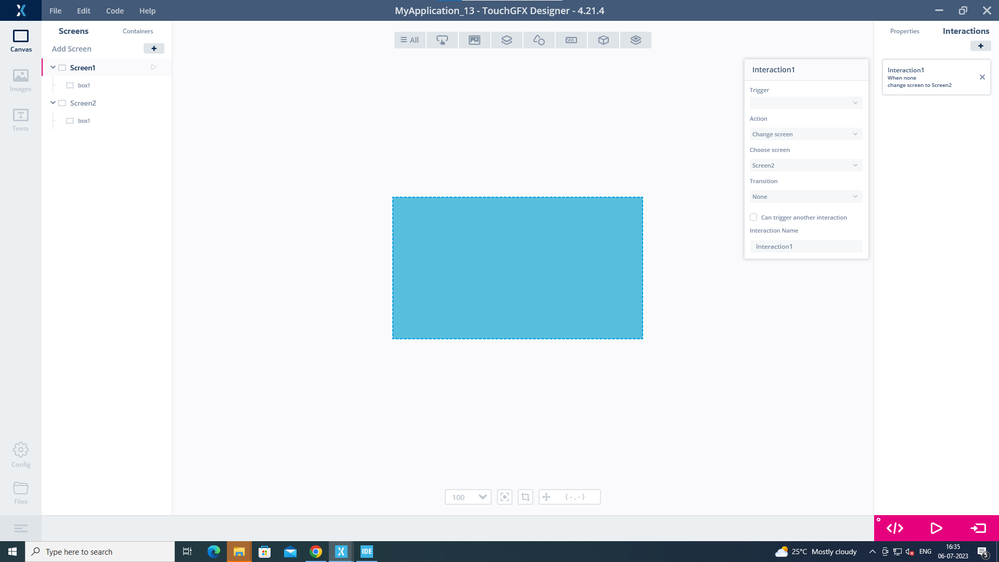Screen dimensions: 999x562
Task: Open Google Chrome from the taskbar
Action: 315,552
